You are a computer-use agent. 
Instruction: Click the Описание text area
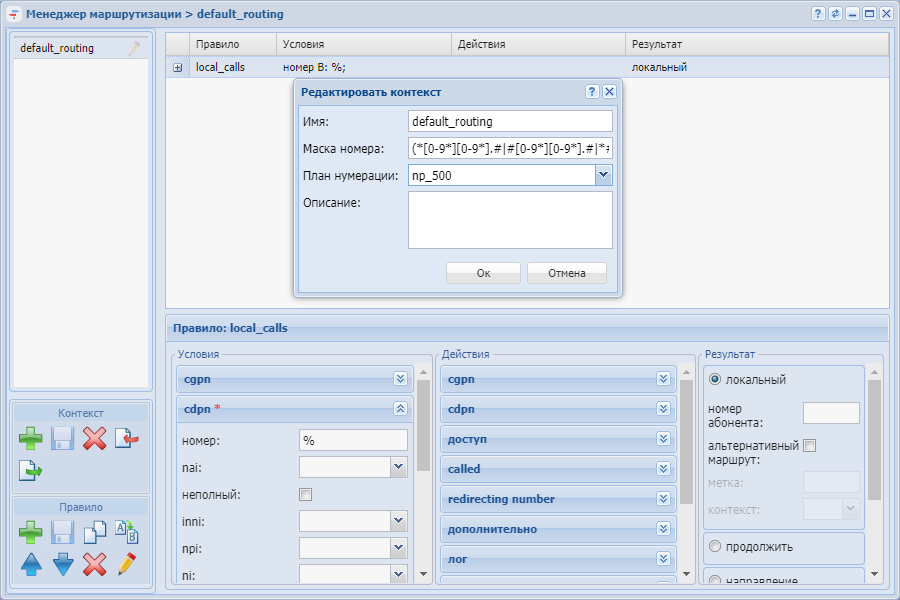510,220
